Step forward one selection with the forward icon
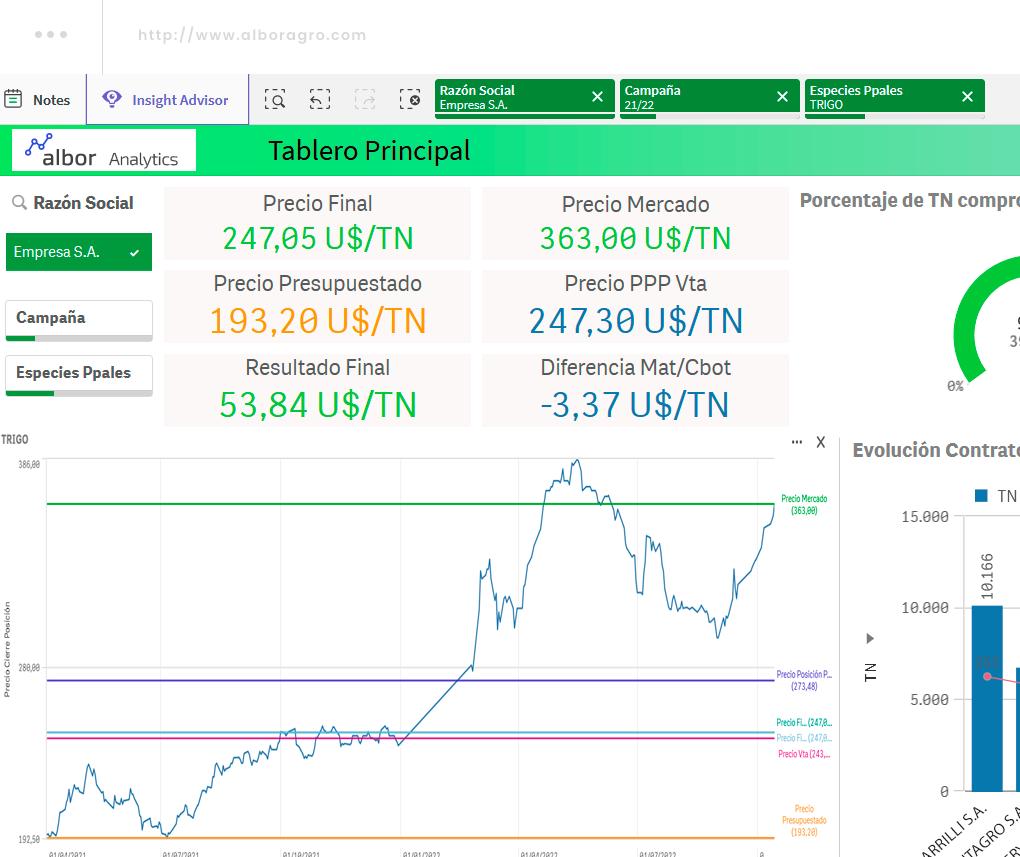 (x=365, y=100)
